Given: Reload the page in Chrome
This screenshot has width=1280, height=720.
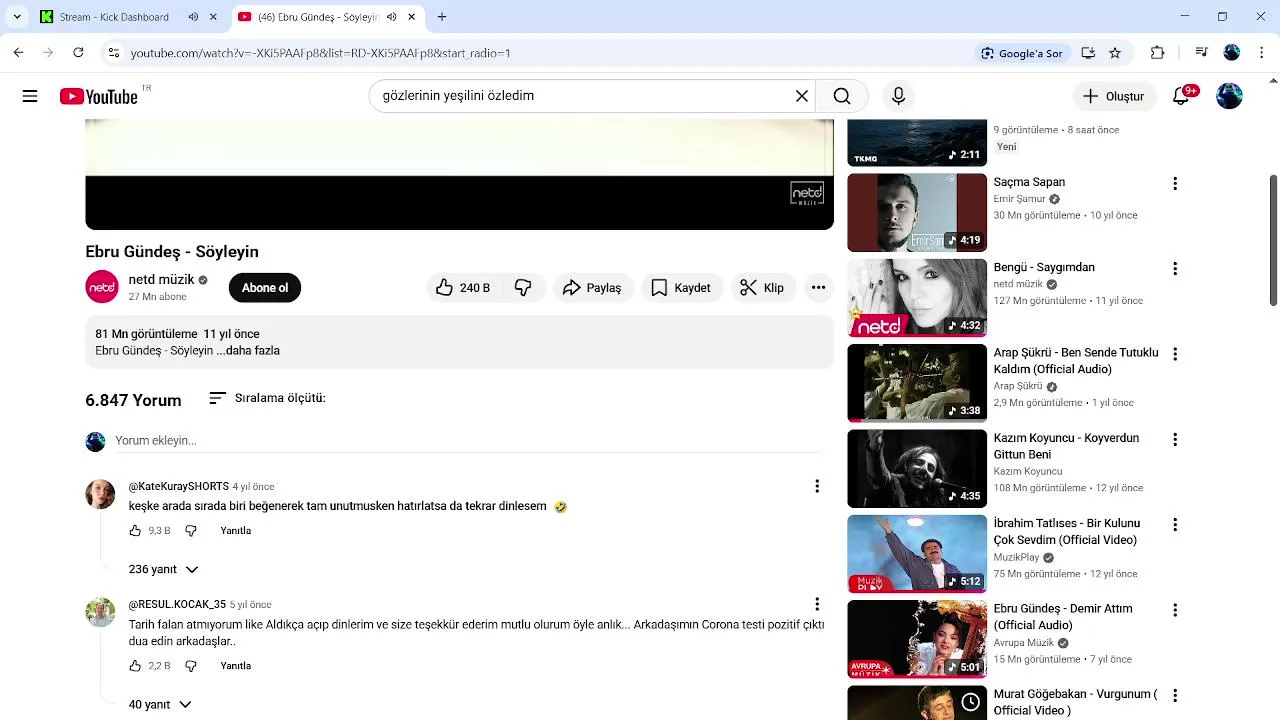Looking at the screenshot, I should (78, 53).
